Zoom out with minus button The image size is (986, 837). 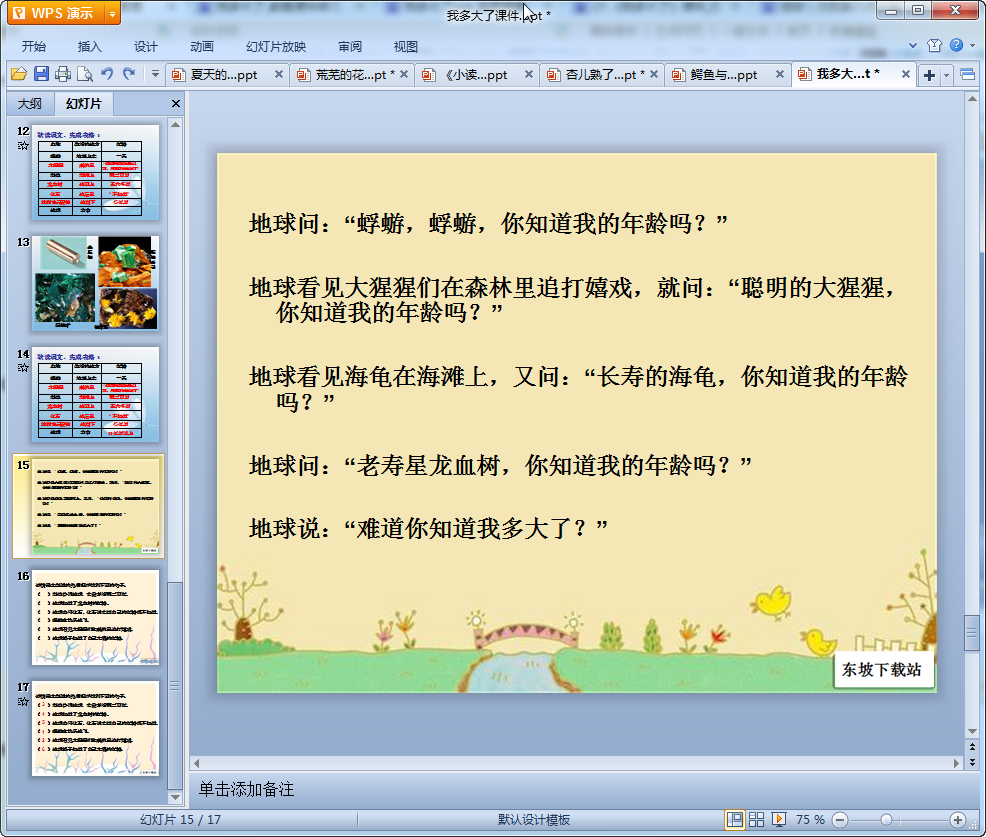[840, 819]
